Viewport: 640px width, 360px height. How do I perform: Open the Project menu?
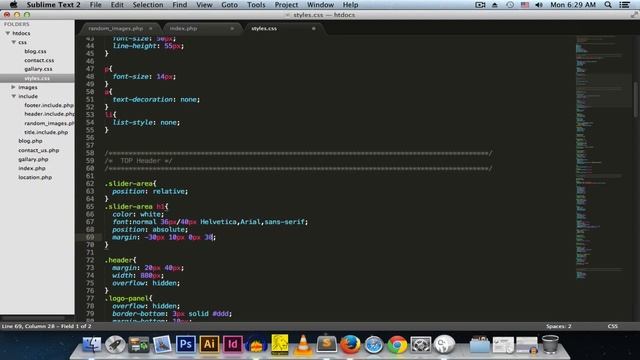(286, 5)
